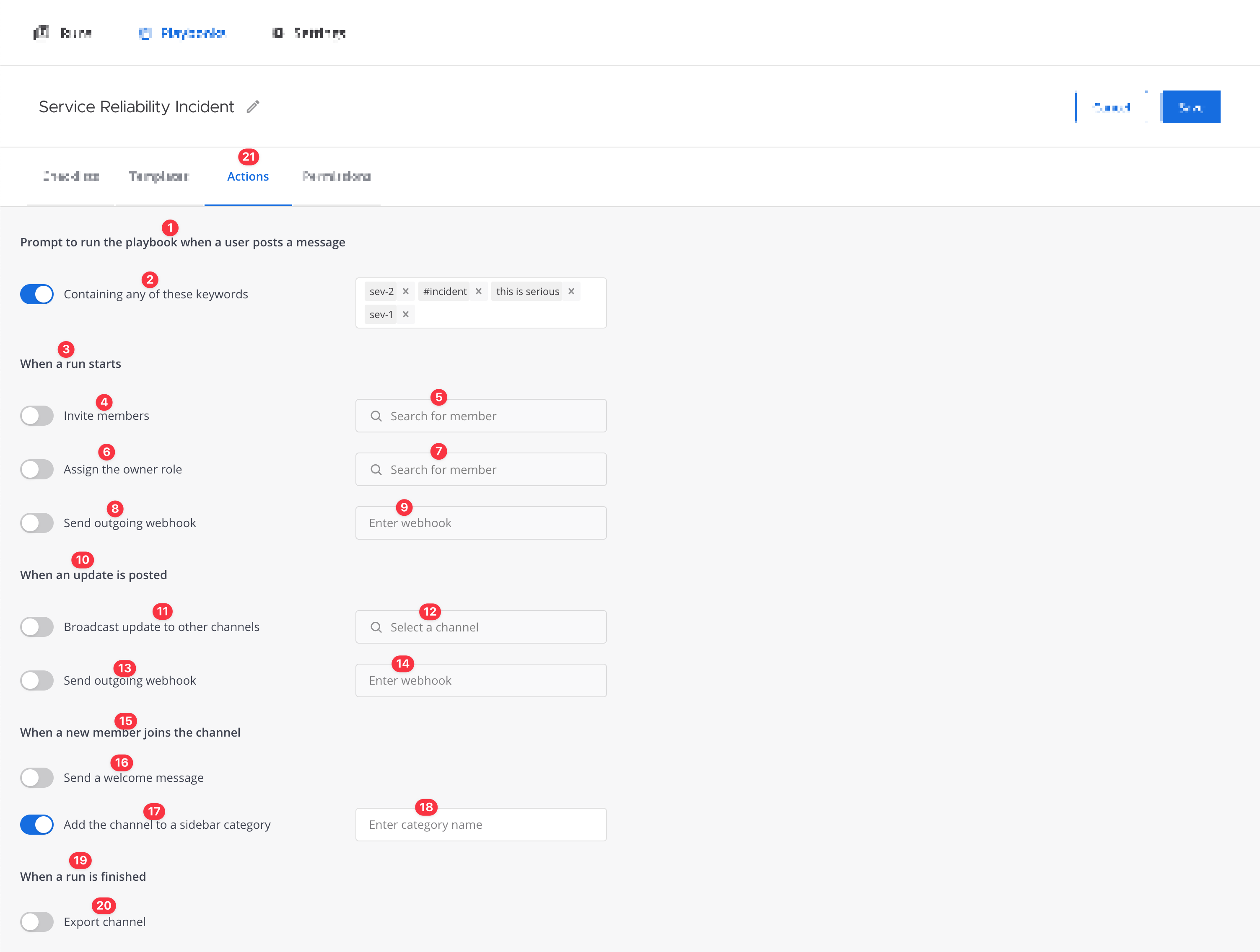
Task: Turn on Assign the owner role
Action: (36, 469)
